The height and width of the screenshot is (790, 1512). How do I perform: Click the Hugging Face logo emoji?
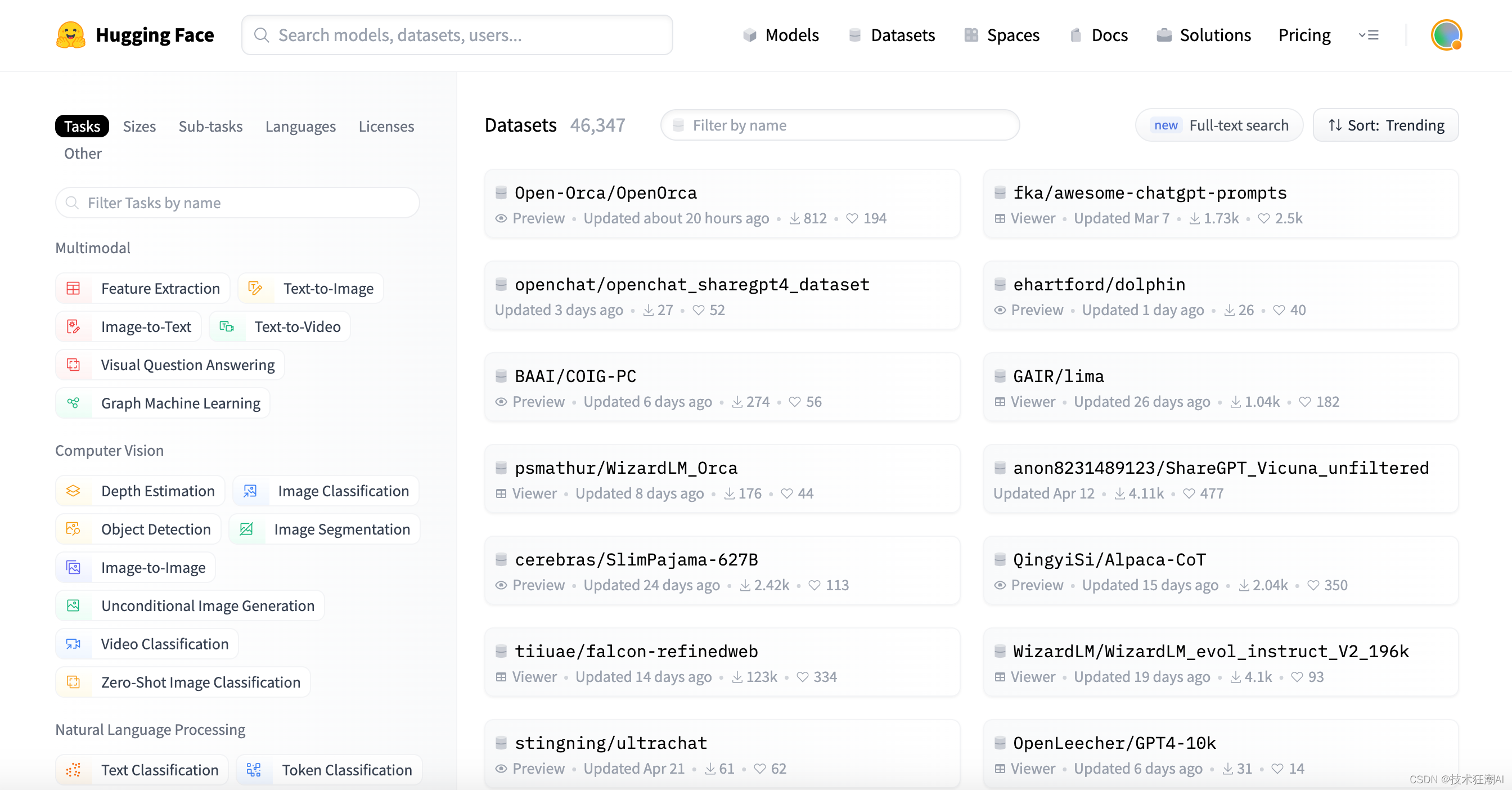pos(70,35)
